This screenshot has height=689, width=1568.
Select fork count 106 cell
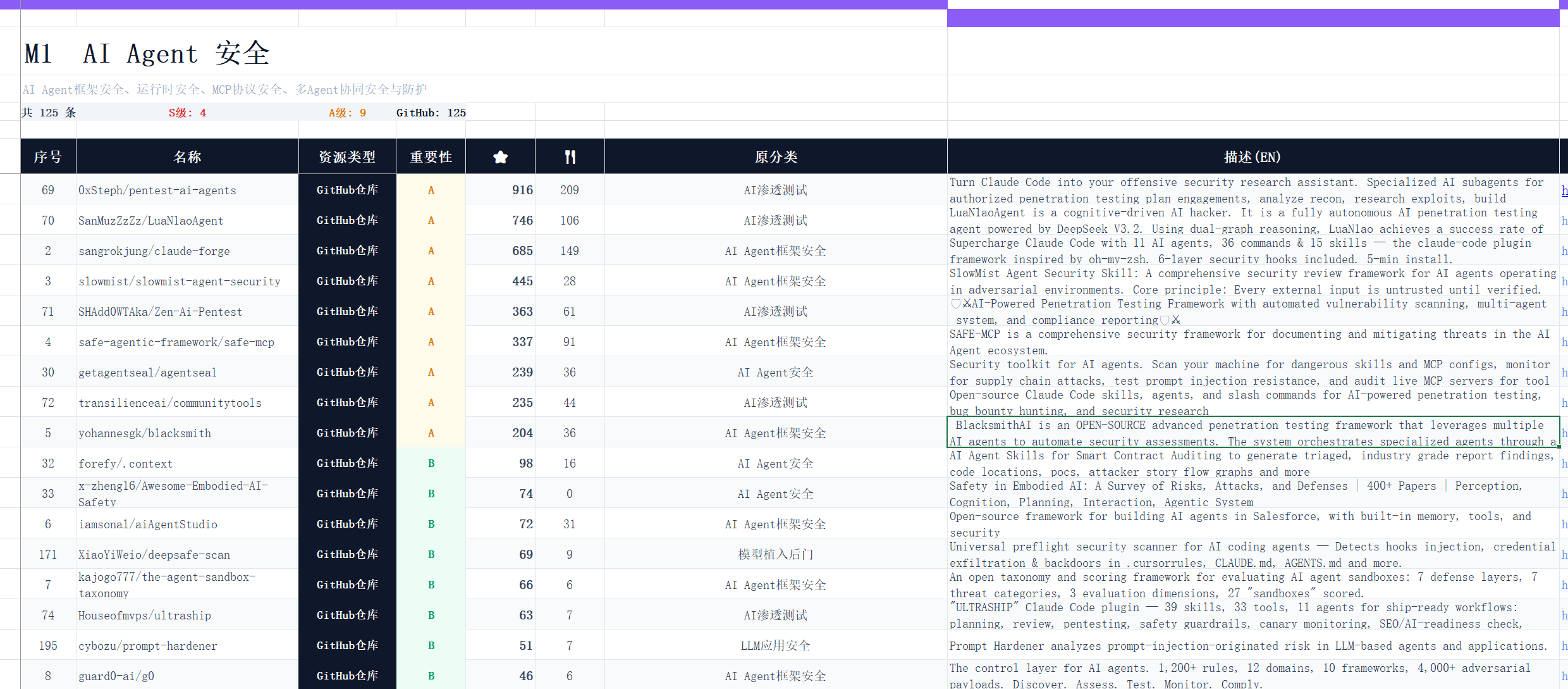pyautogui.click(x=570, y=220)
